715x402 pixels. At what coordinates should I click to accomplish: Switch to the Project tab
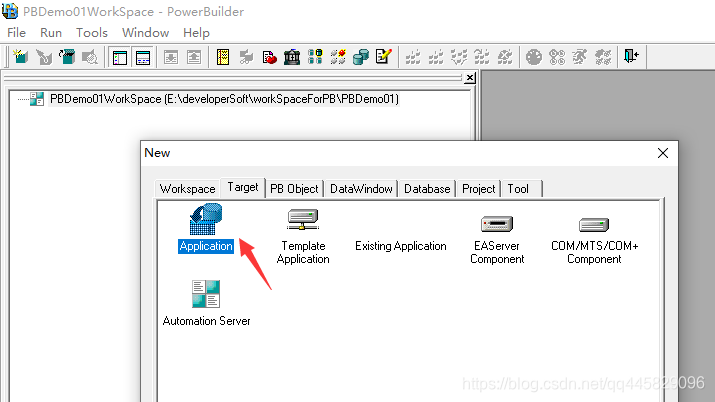pyautogui.click(x=478, y=189)
